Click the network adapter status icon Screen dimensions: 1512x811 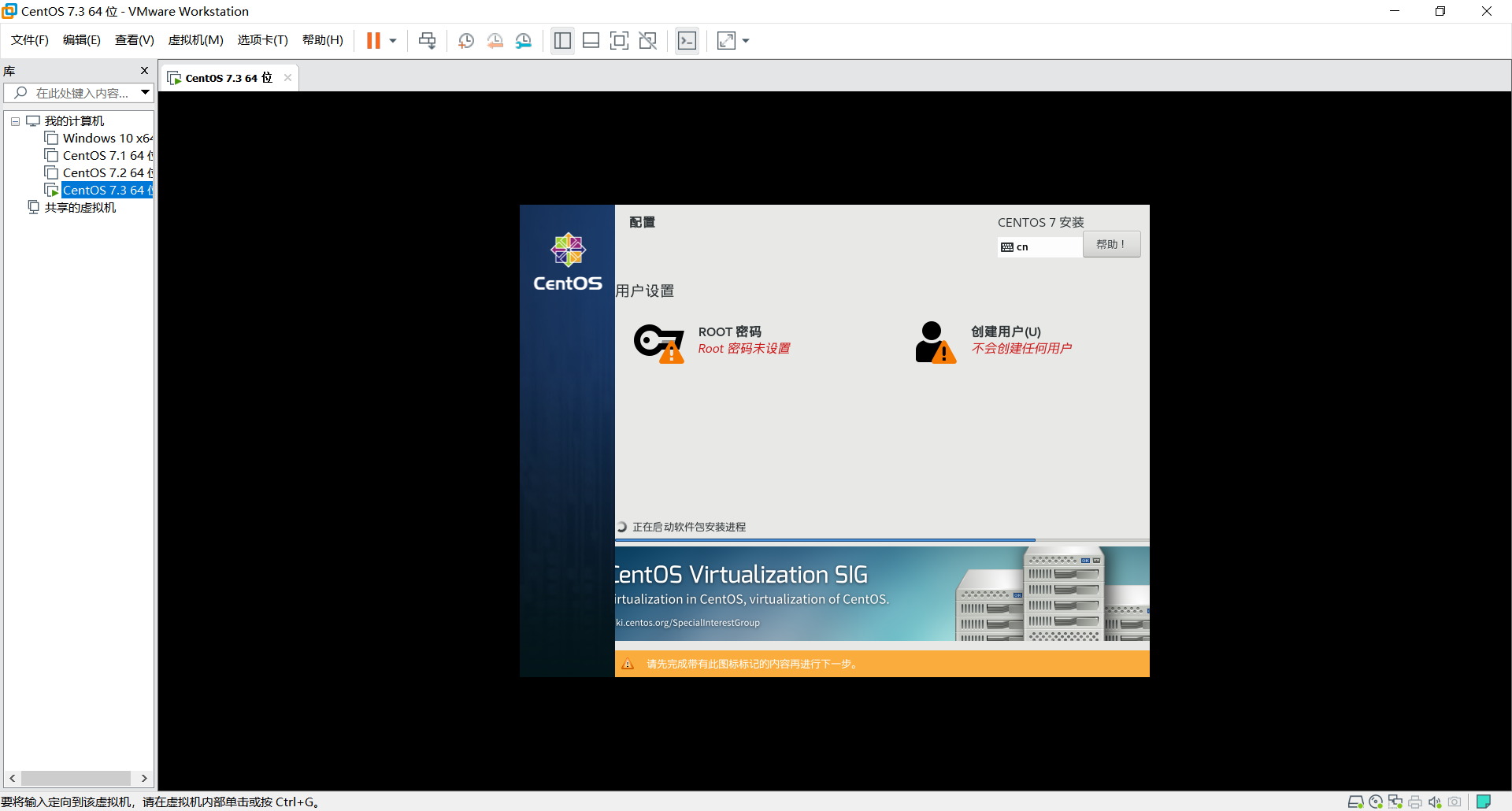[1395, 802]
